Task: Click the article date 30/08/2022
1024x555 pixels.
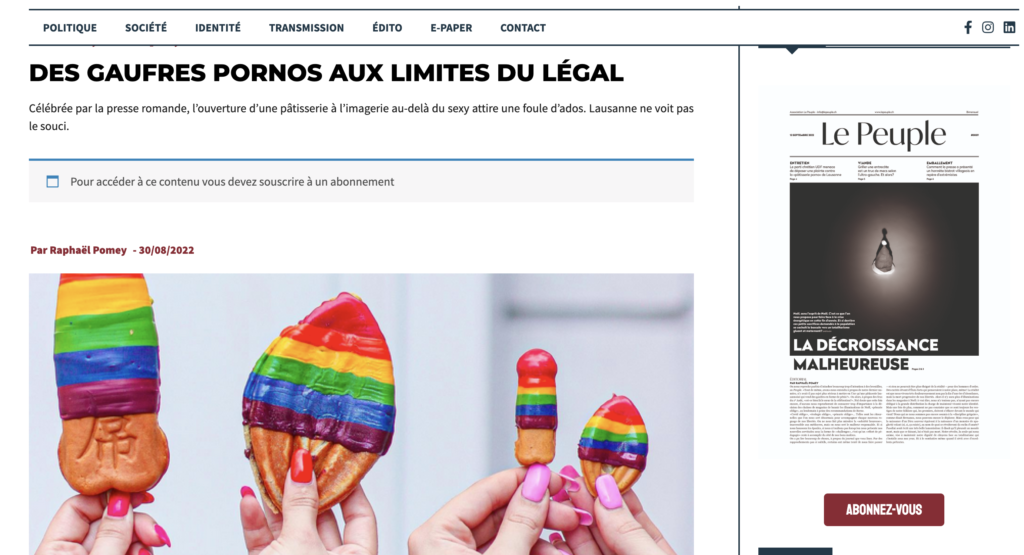Action: (x=166, y=250)
